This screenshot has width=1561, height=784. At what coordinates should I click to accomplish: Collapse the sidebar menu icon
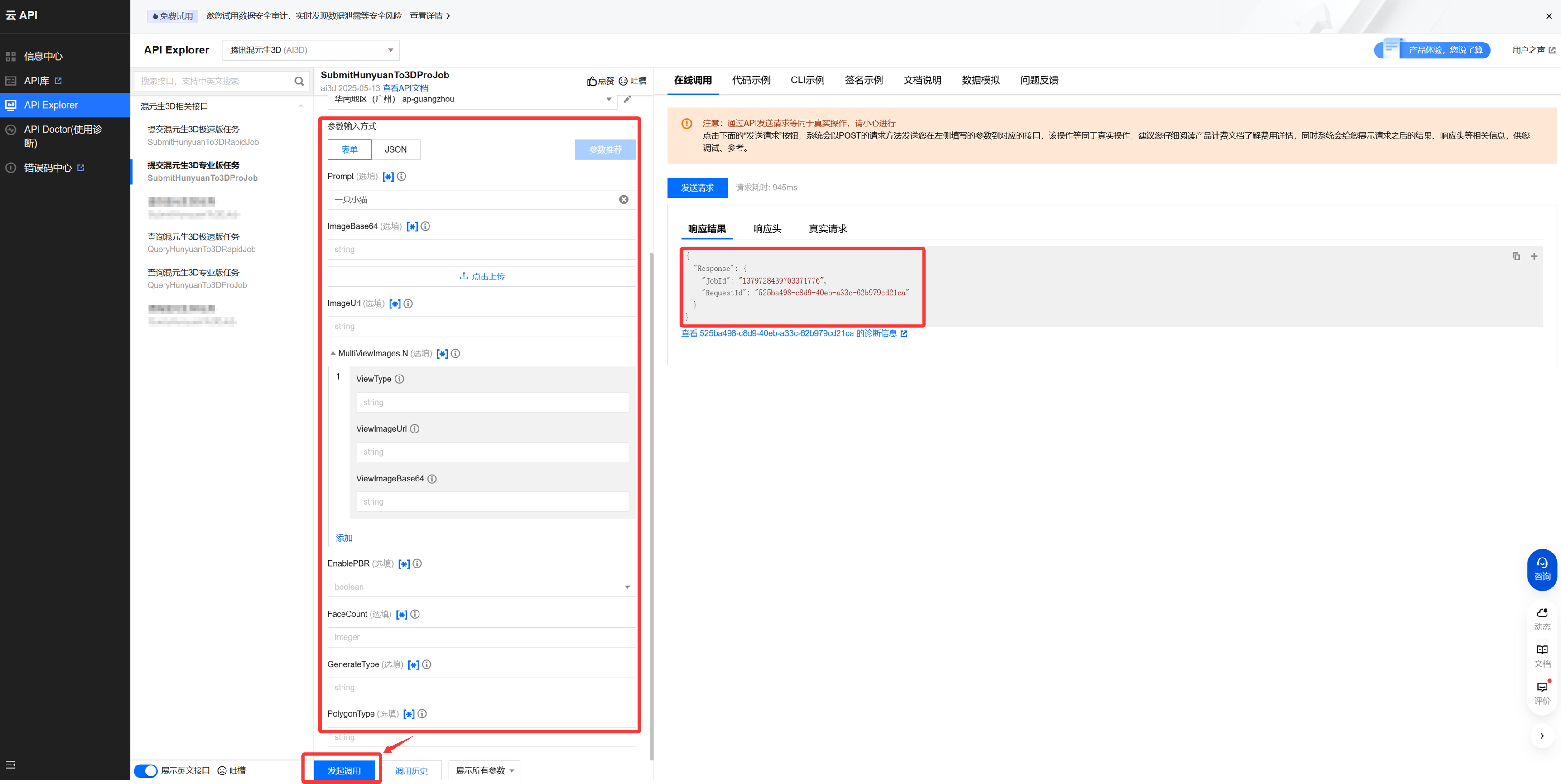coord(11,765)
